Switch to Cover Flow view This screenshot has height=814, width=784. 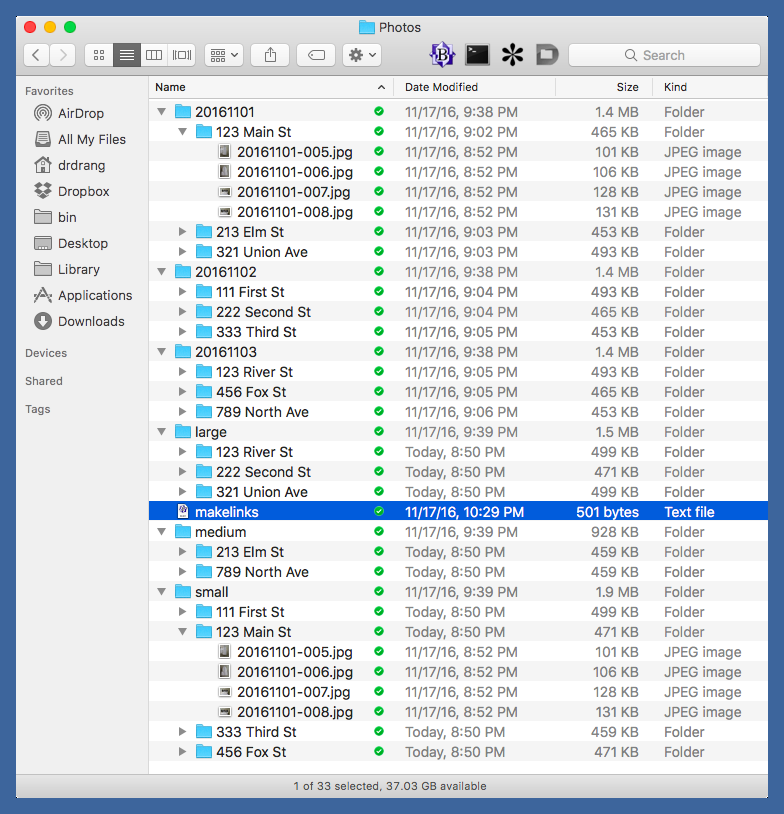tap(182, 55)
